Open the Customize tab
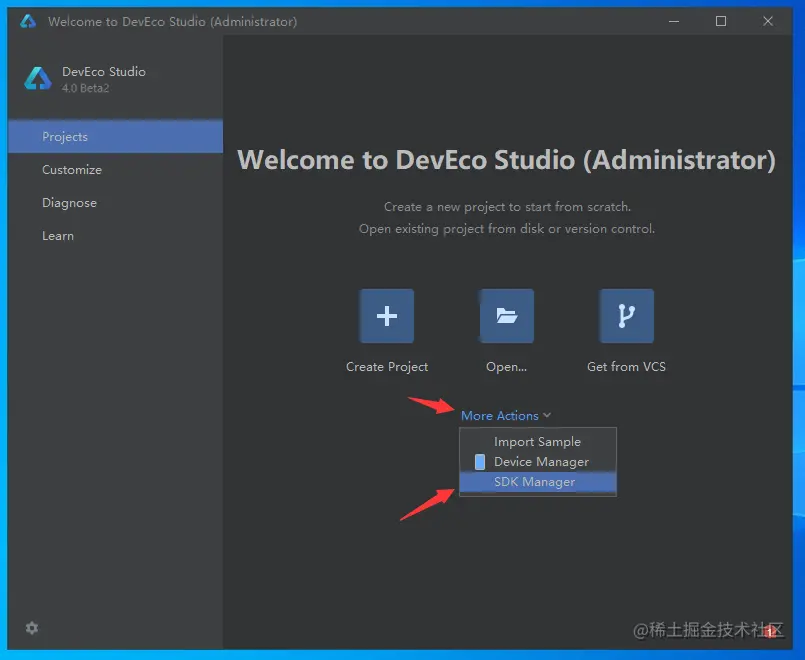The image size is (805, 660). coord(116,169)
